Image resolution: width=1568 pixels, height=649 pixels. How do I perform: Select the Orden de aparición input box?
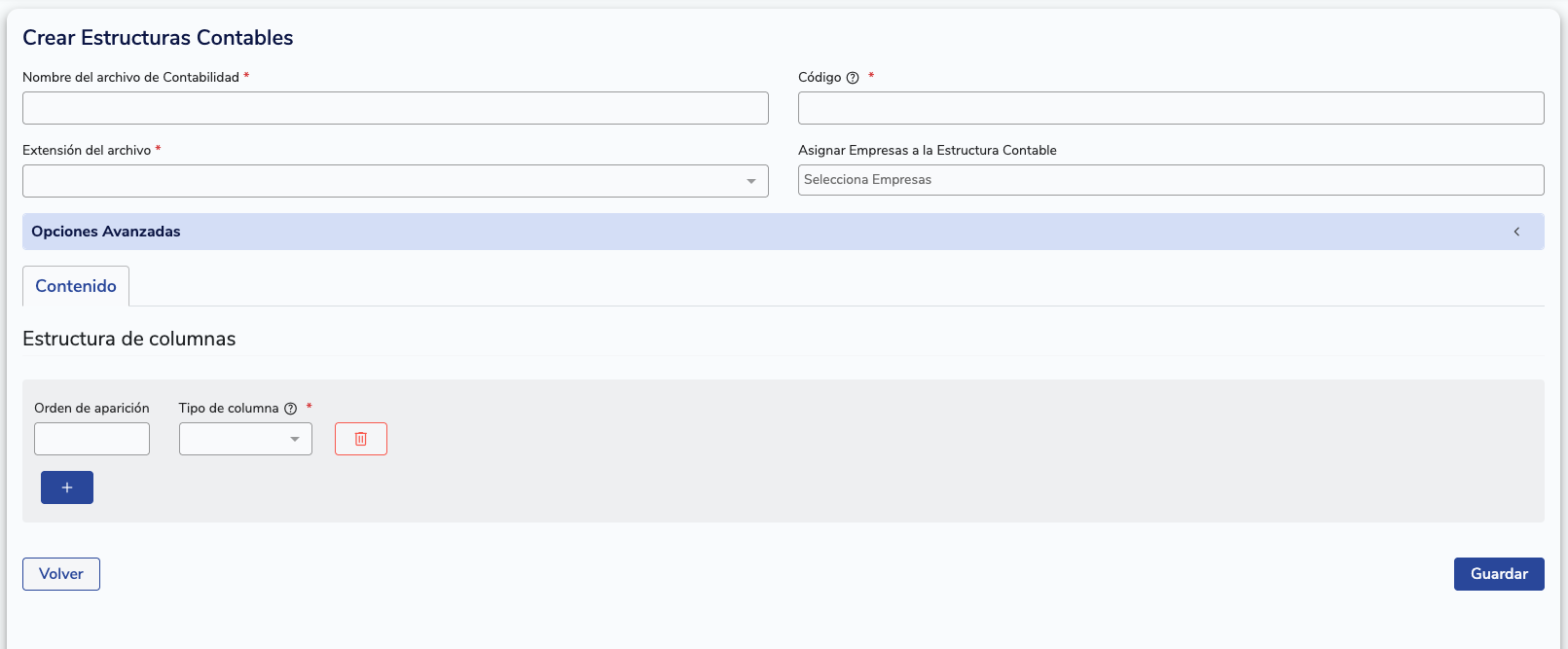[91, 439]
